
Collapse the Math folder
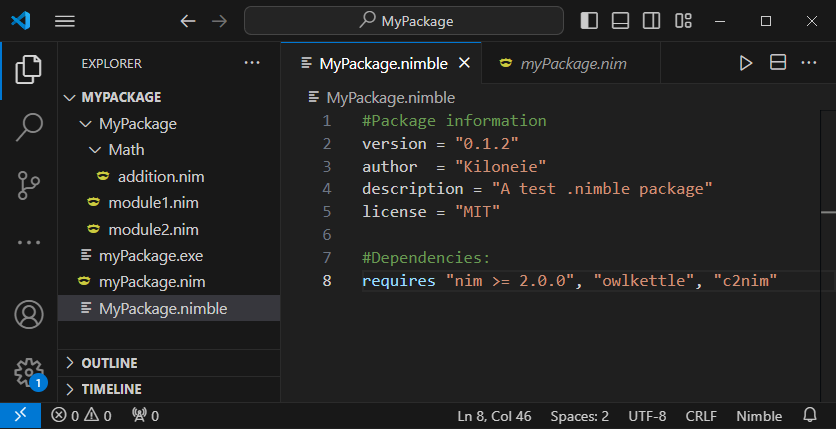(x=169, y=150)
